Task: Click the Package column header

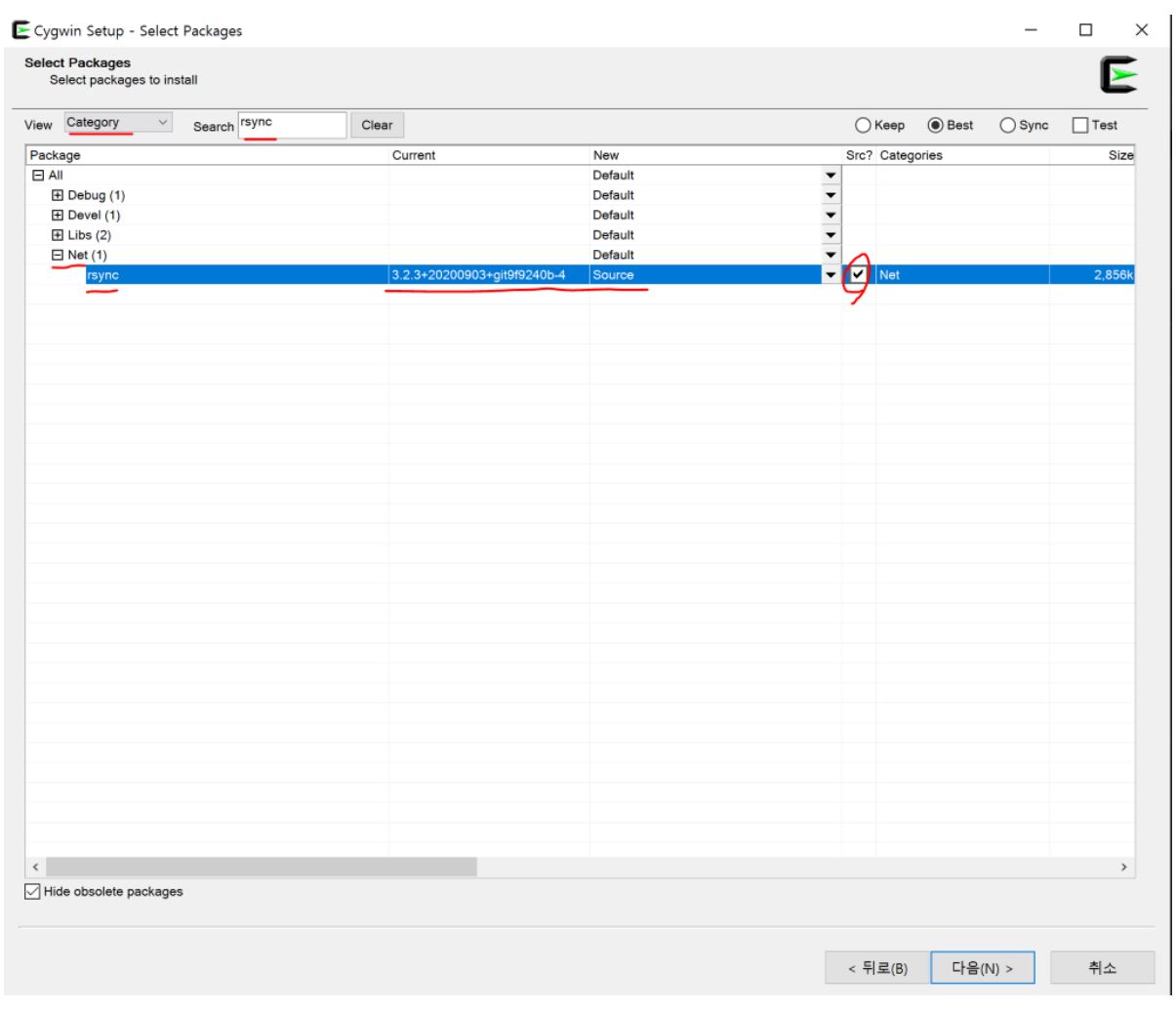Action: [x=207, y=155]
